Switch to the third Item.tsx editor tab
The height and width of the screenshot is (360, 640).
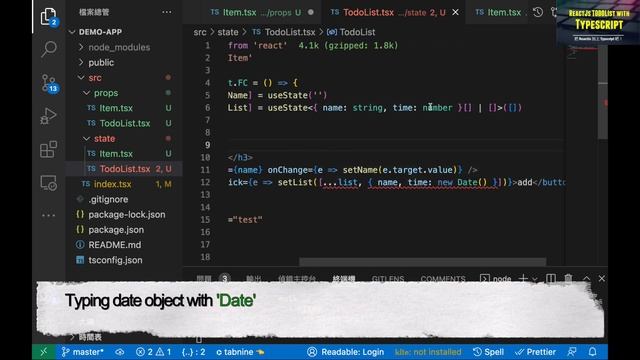coord(498,12)
